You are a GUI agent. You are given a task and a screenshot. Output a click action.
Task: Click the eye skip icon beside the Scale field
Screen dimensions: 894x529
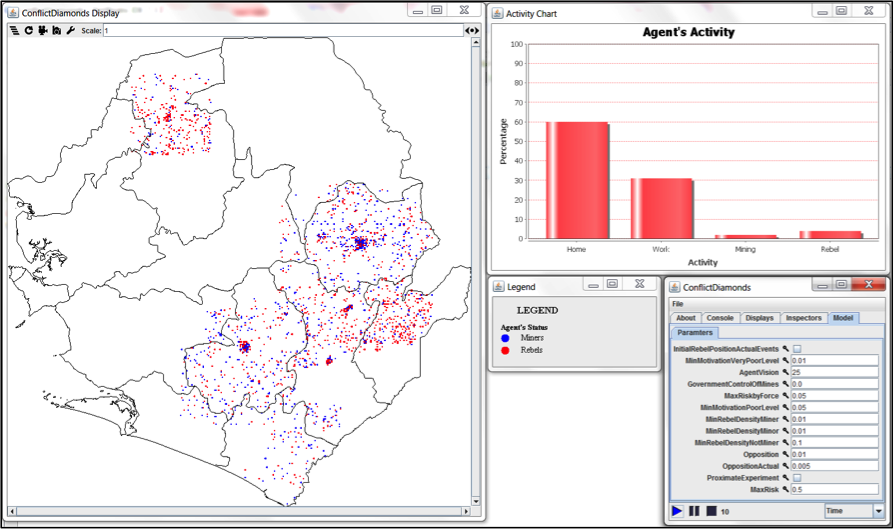(x=472, y=31)
